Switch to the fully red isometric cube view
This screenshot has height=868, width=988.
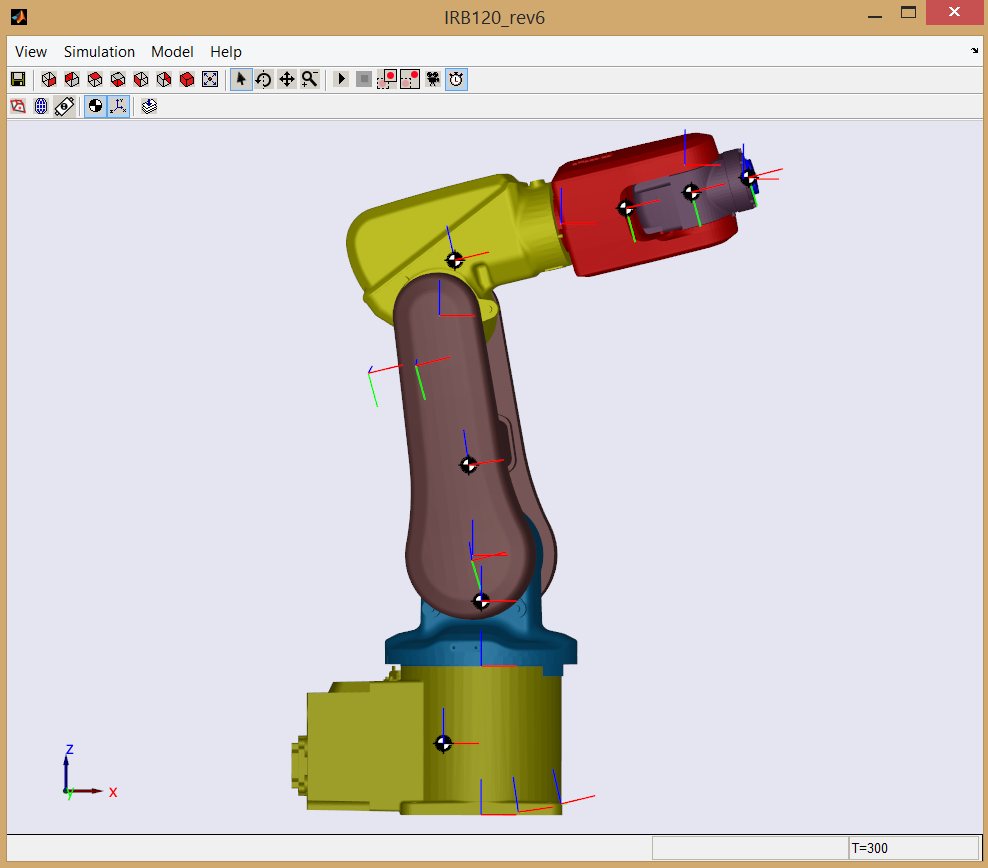click(187, 79)
